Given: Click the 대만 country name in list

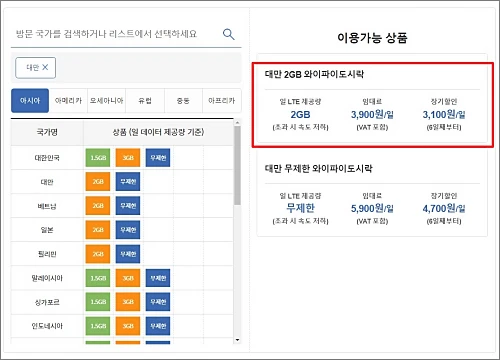Looking at the screenshot, I should (47, 182).
